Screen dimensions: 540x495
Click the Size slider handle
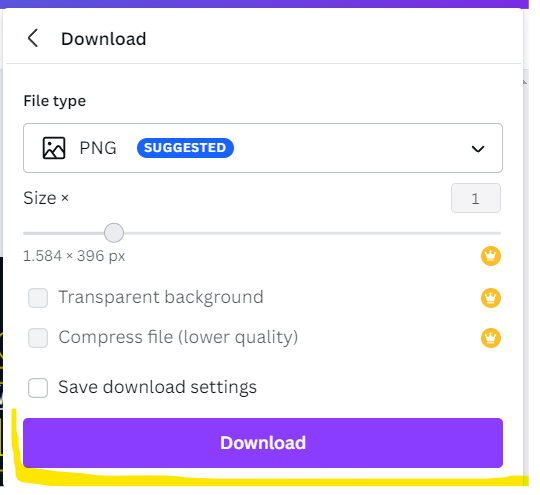[x=114, y=233]
